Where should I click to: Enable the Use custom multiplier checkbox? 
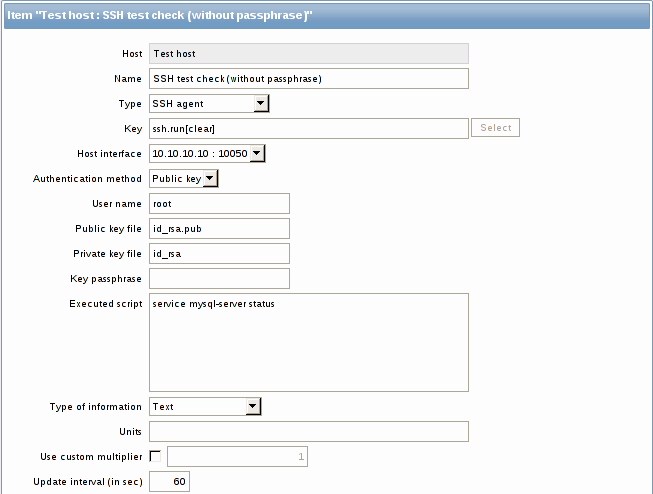pyautogui.click(x=155, y=456)
